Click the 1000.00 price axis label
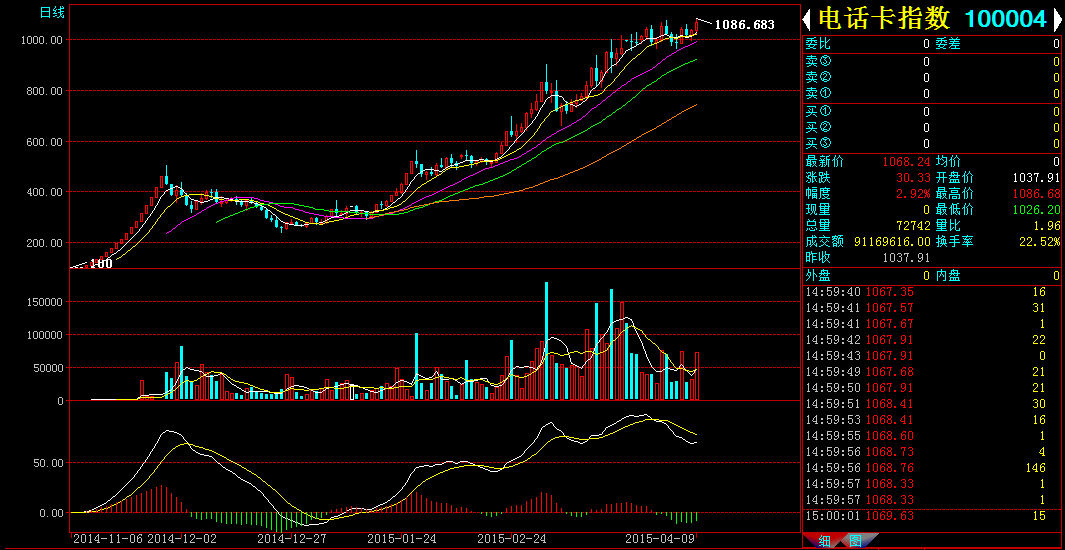Image resolution: width=1065 pixels, height=550 pixels. [x=42, y=40]
